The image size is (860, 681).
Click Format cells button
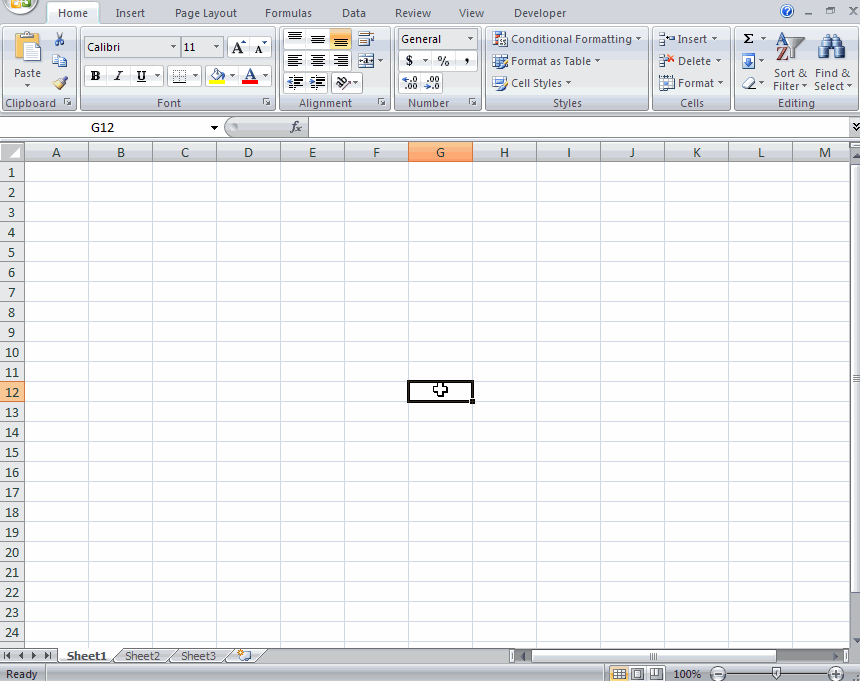(691, 83)
